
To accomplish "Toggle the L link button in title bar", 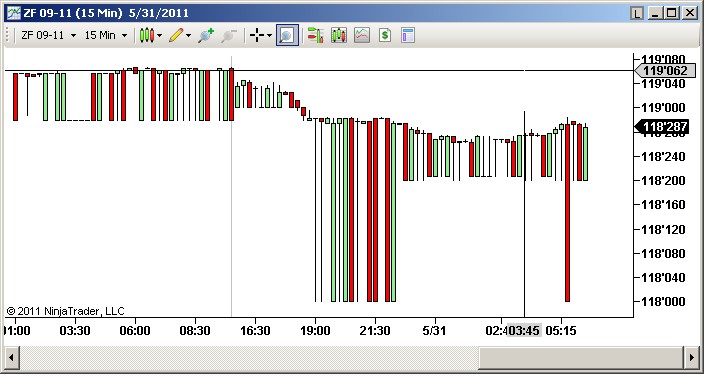I will coord(637,13).
